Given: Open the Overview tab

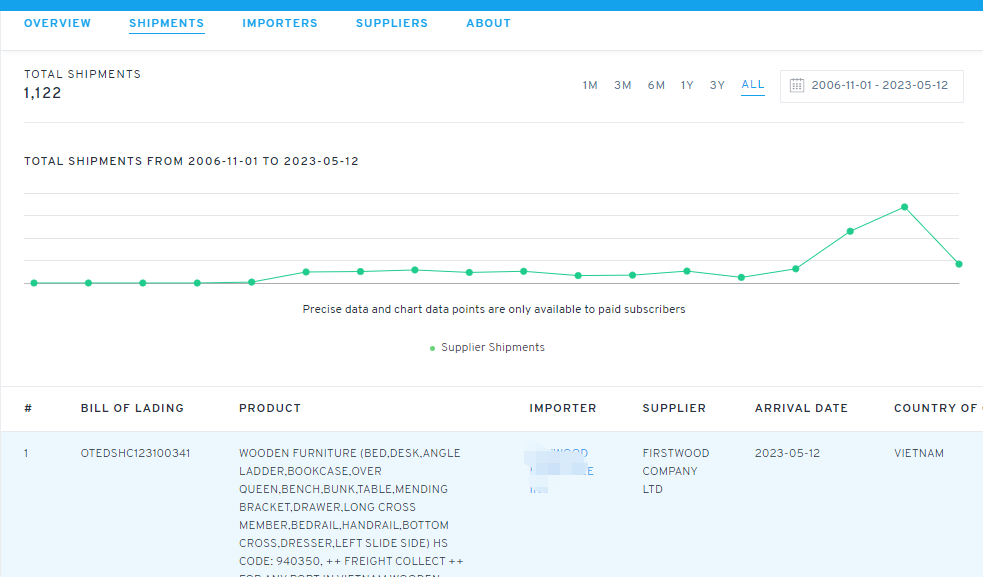Looking at the screenshot, I should point(57,23).
